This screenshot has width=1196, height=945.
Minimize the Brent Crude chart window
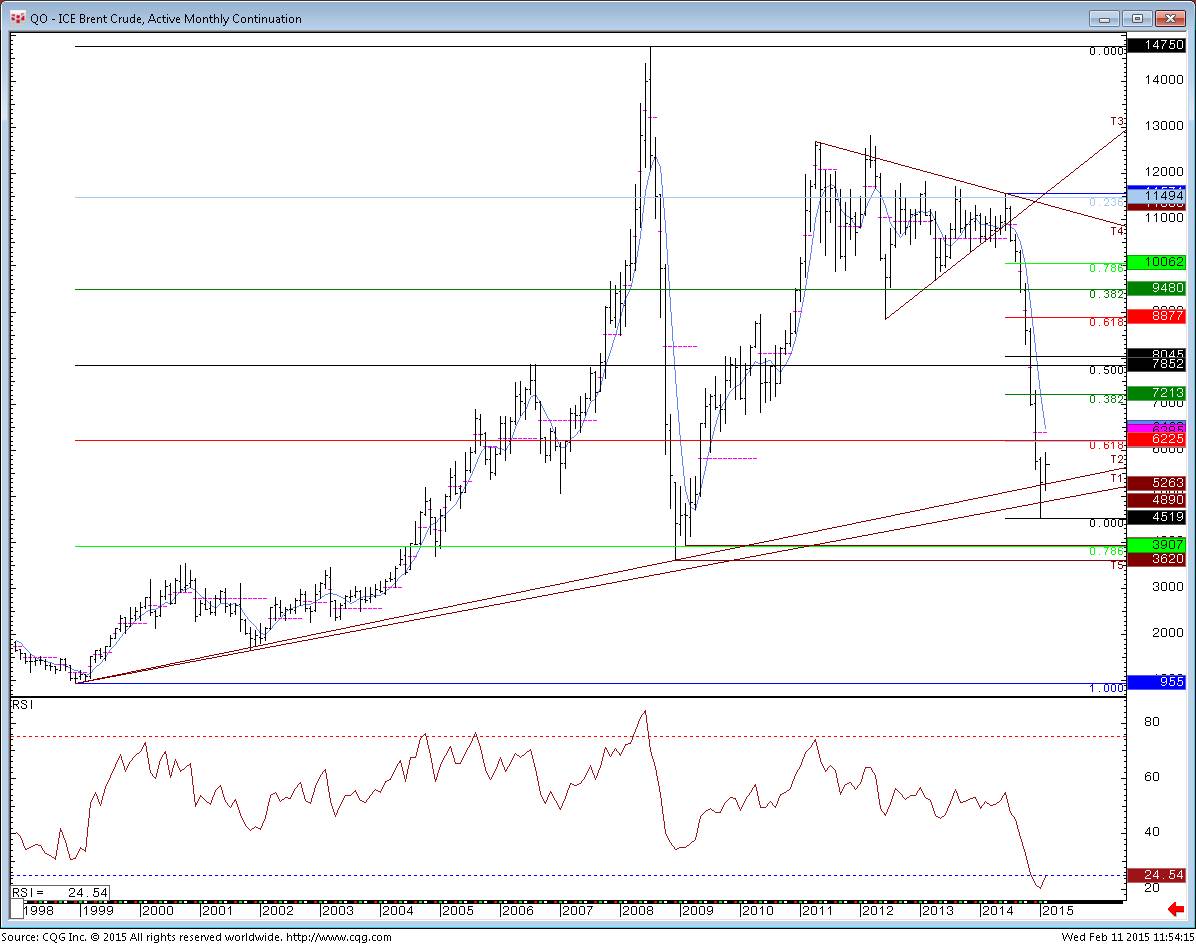click(x=1105, y=18)
